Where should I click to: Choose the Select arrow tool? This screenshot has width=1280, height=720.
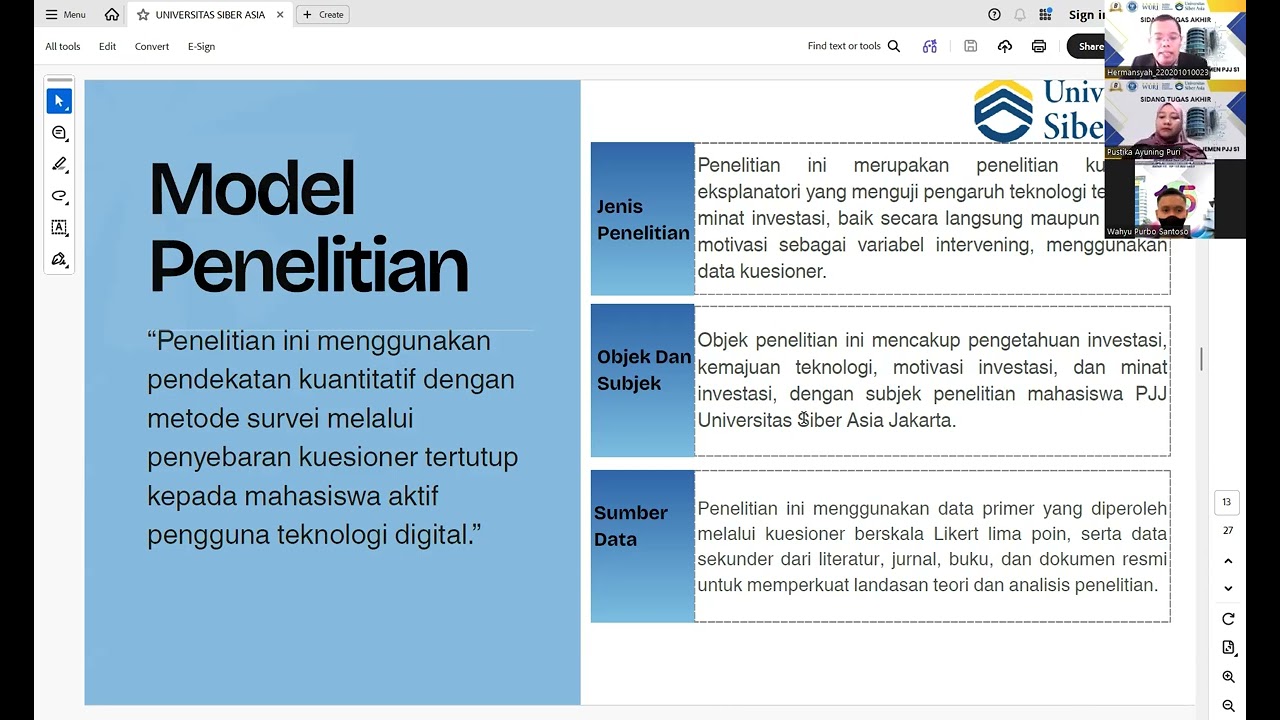59,101
